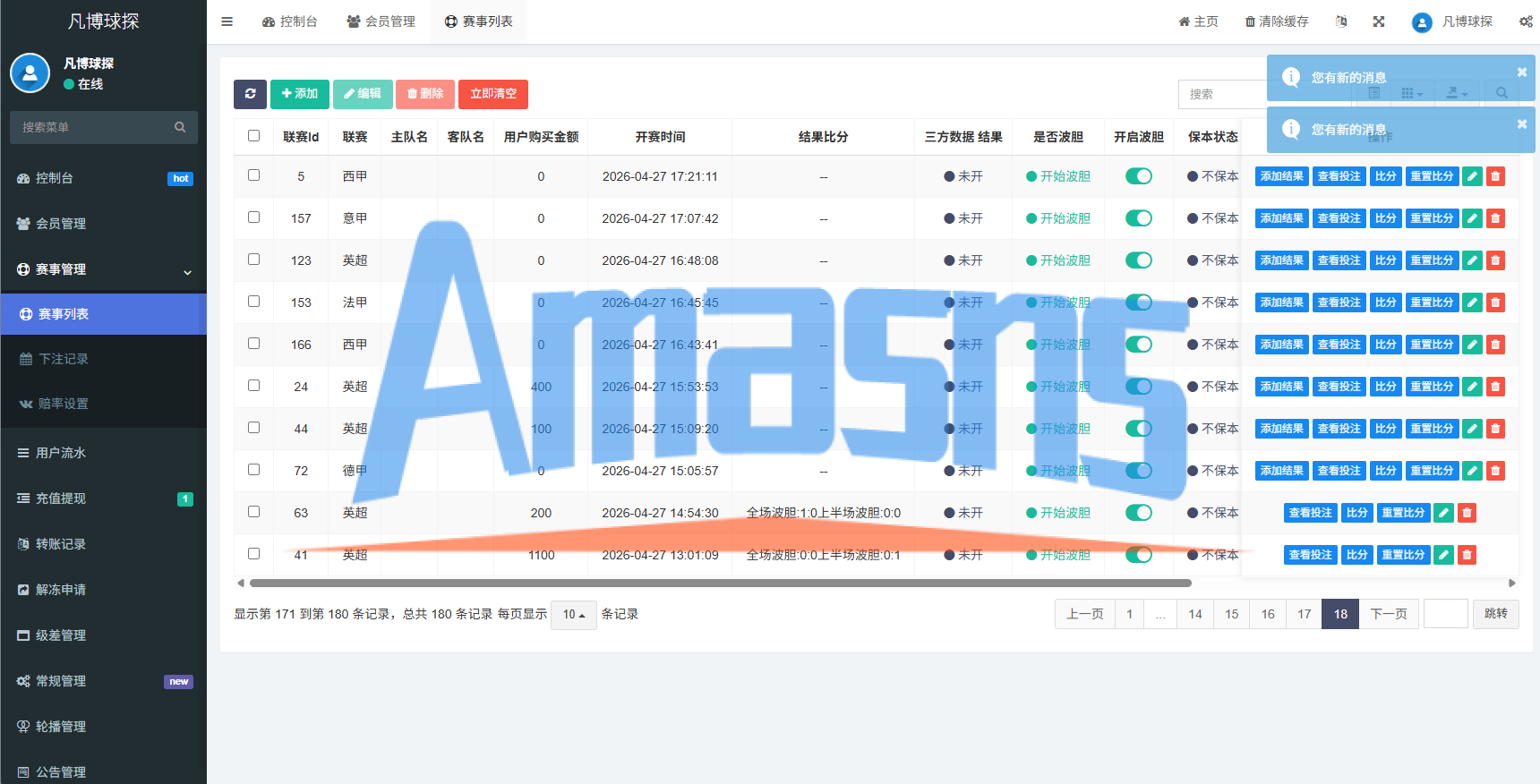The height and width of the screenshot is (784, 1540).
Task: Open the language switch icon in the header
Action: [x=1341, y=21]
